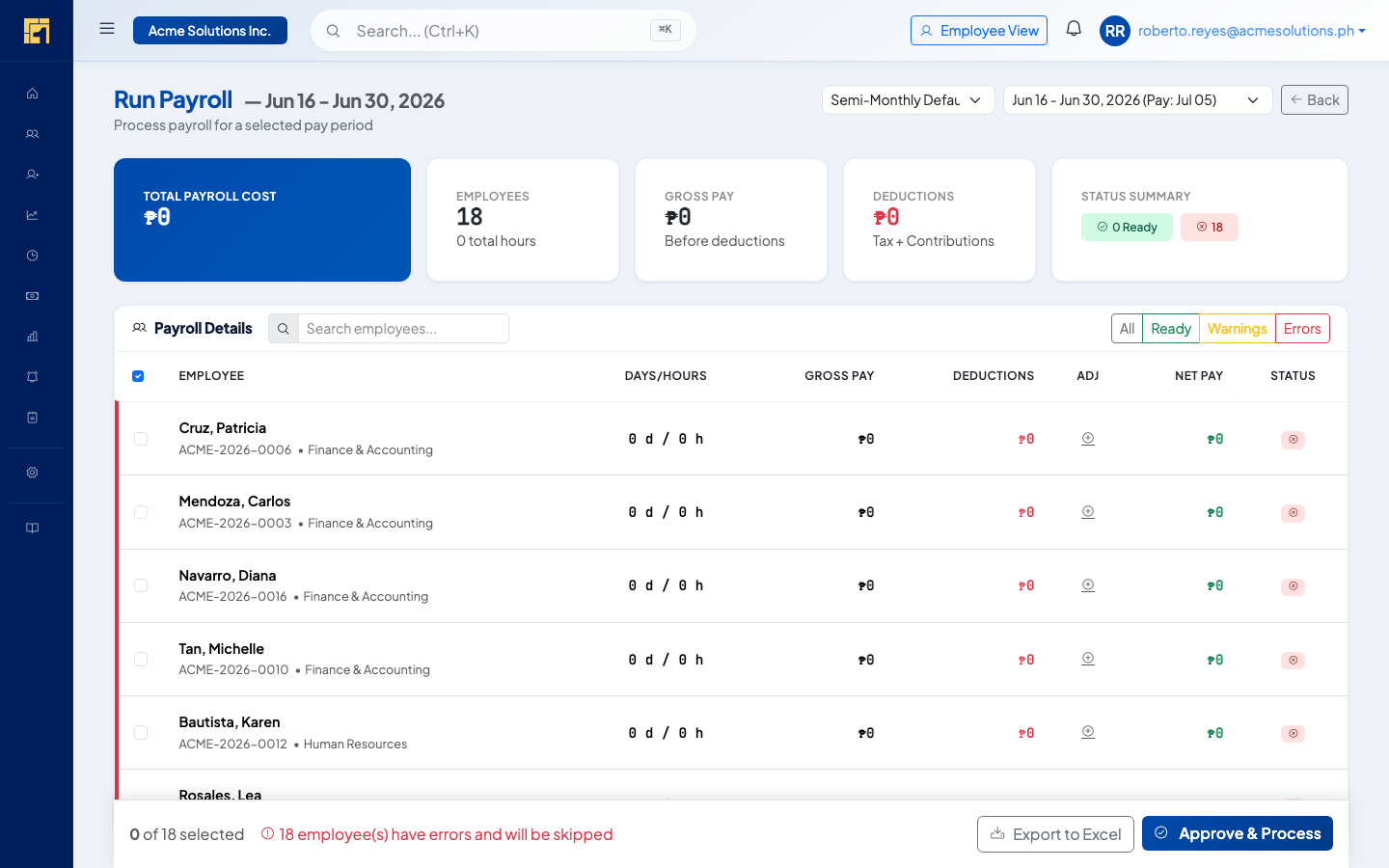
Task: Switch to Employee View
Action: pyautogui.click(x=979, y=31)
